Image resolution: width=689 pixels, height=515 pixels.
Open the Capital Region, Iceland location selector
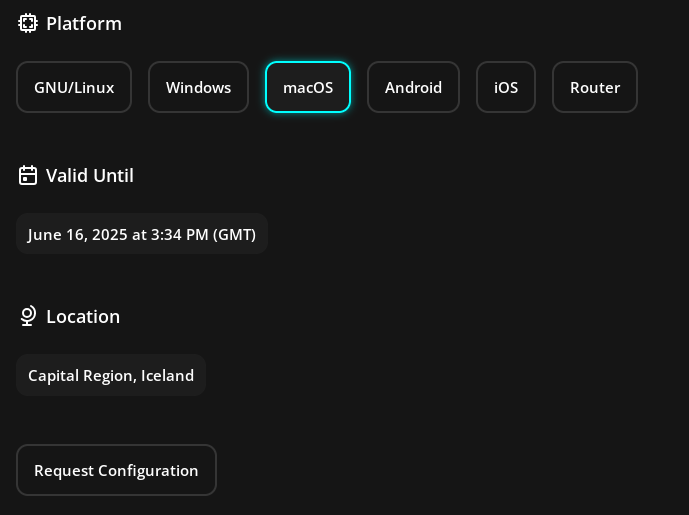[111, 375]
